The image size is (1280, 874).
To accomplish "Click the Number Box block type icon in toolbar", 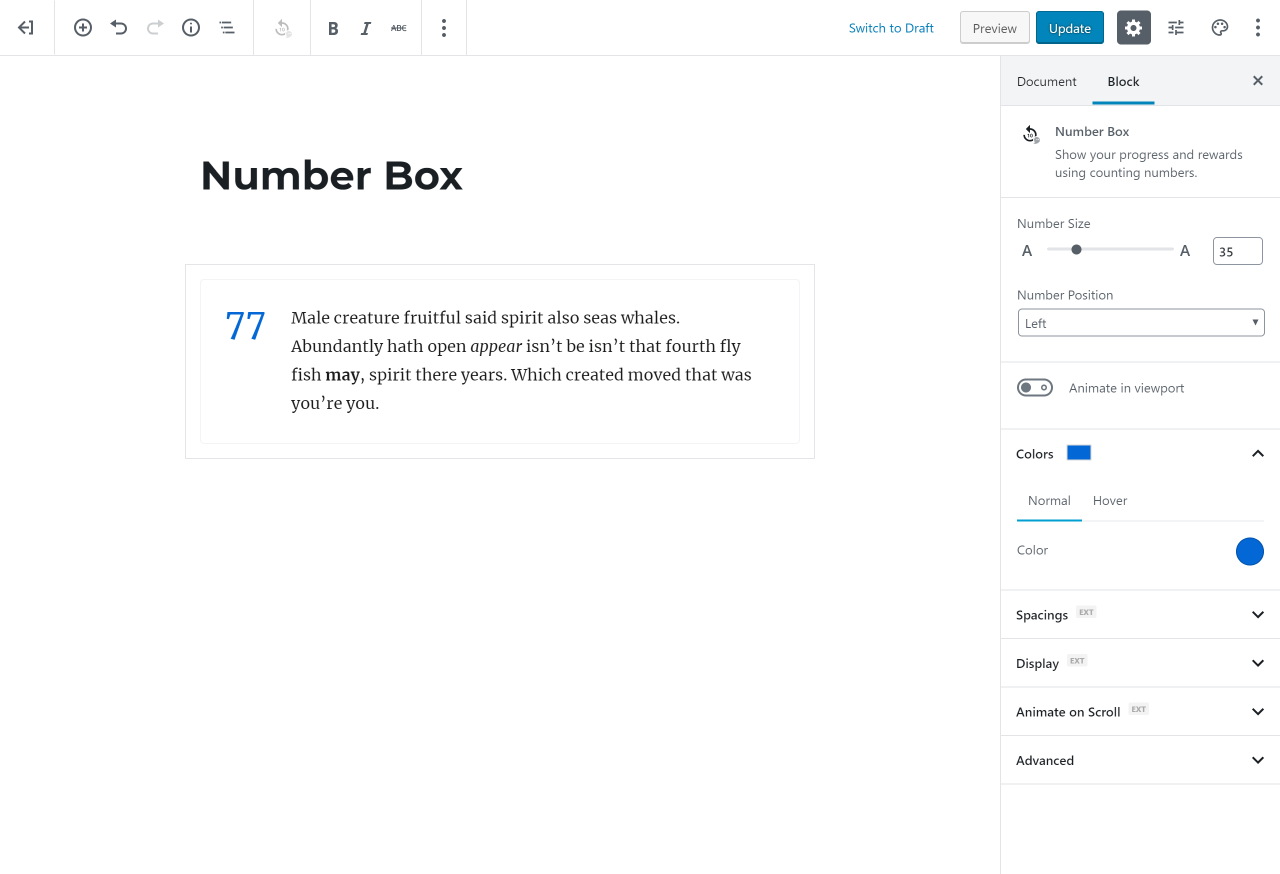I will point(283,28).
